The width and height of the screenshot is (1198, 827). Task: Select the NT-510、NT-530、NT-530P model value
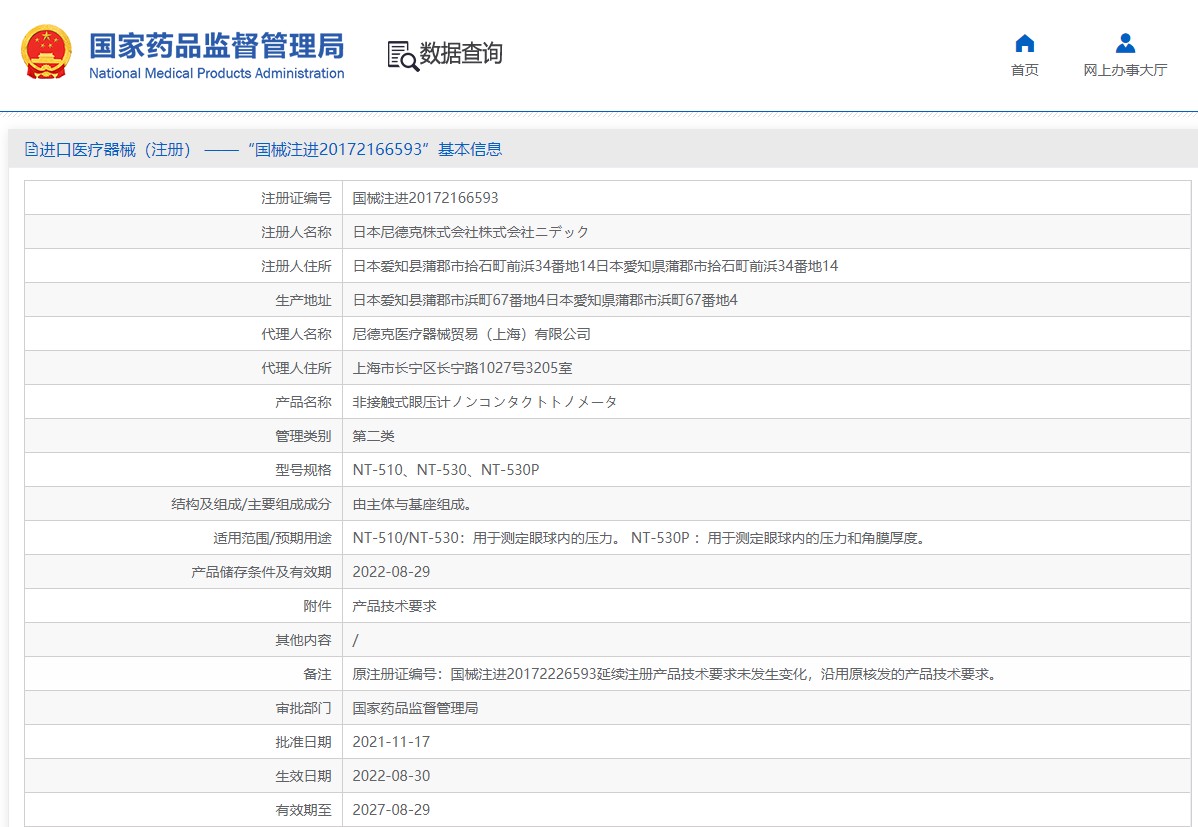coord(445,470)
